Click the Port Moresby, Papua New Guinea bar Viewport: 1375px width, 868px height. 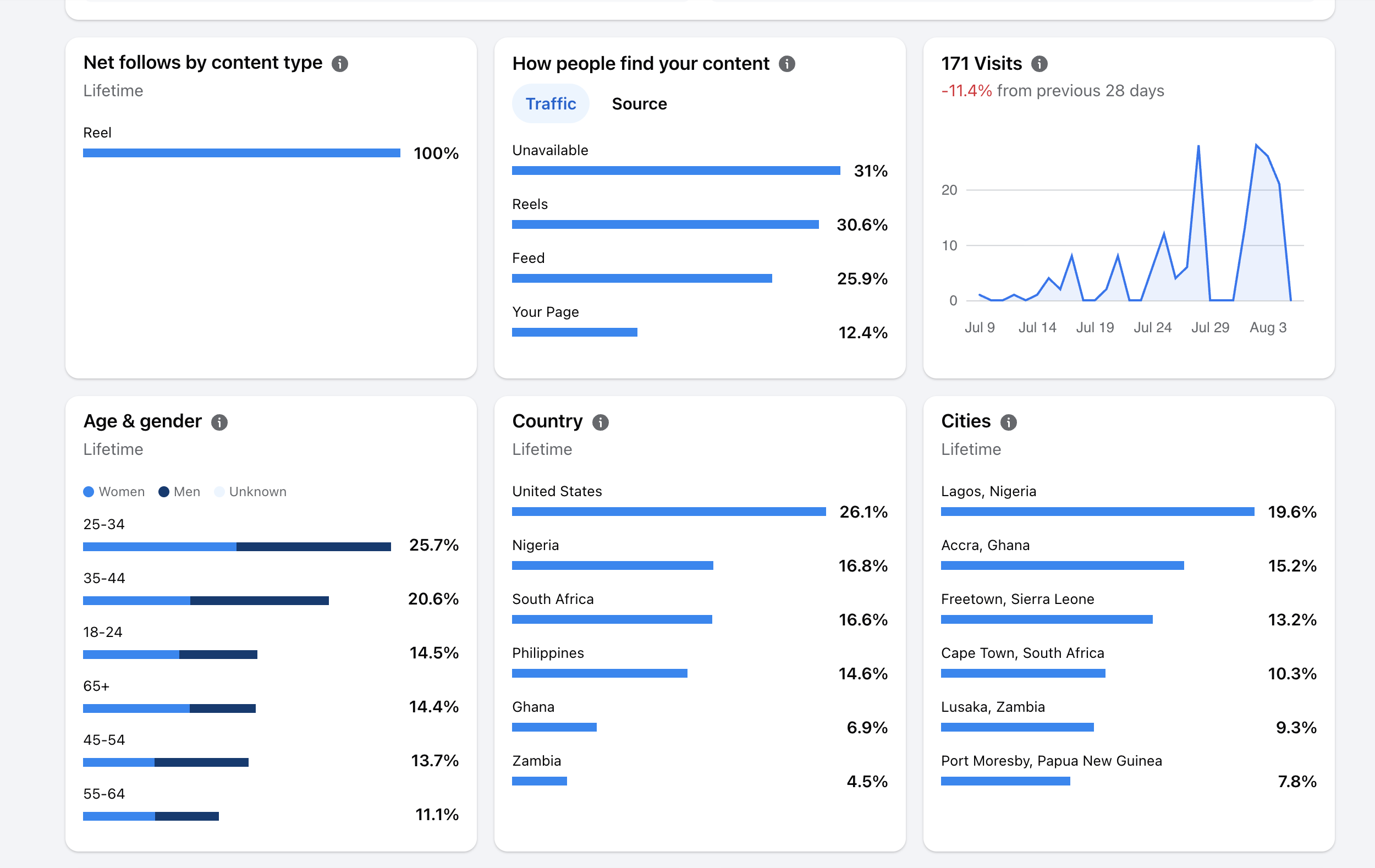pyautogui.click(x=1005, y=781)
